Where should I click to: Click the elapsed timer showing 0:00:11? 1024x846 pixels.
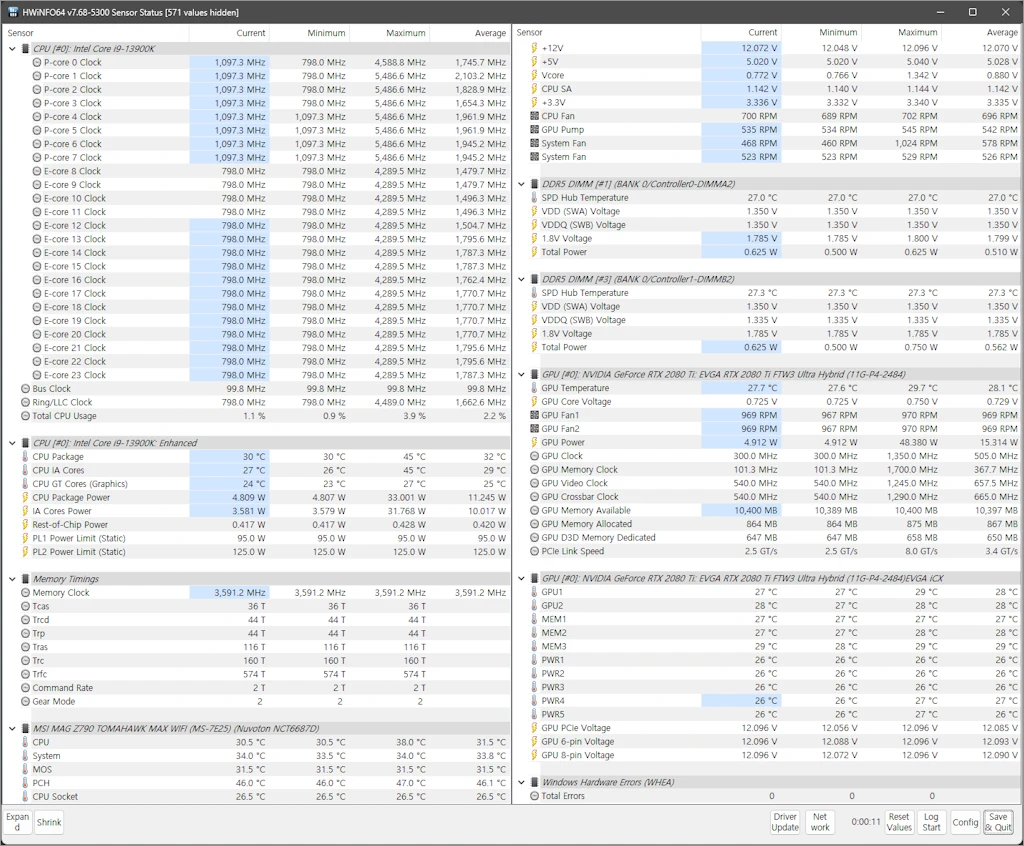866,822
